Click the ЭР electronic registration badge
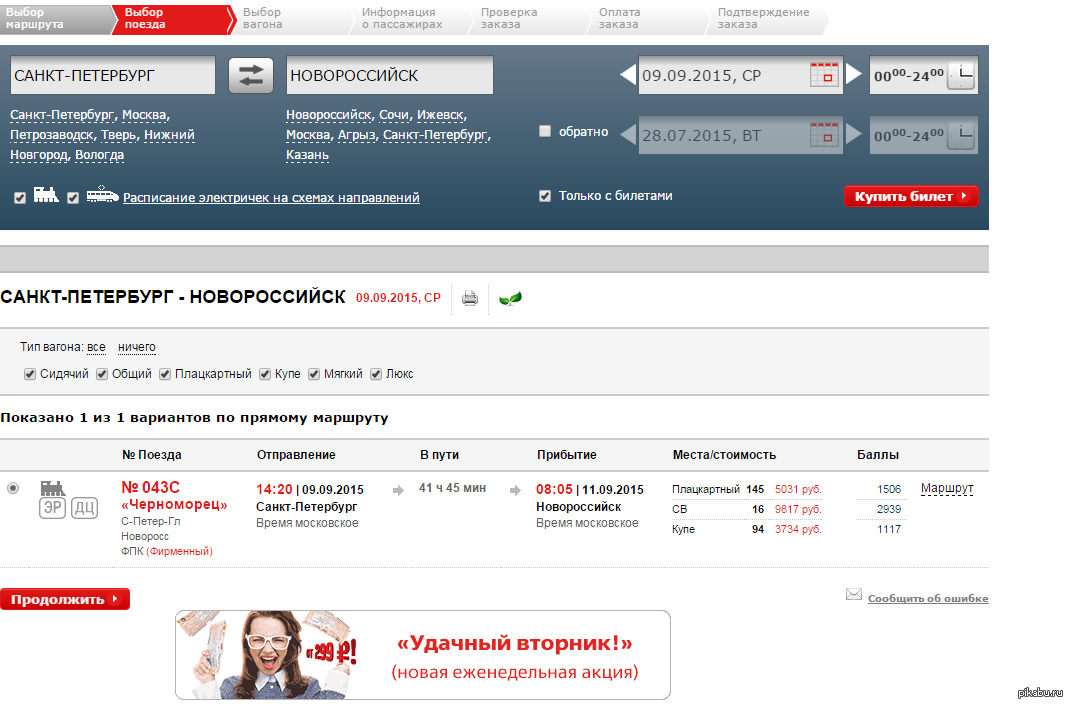Screen dimensions: 1068x704 [53, 508]
